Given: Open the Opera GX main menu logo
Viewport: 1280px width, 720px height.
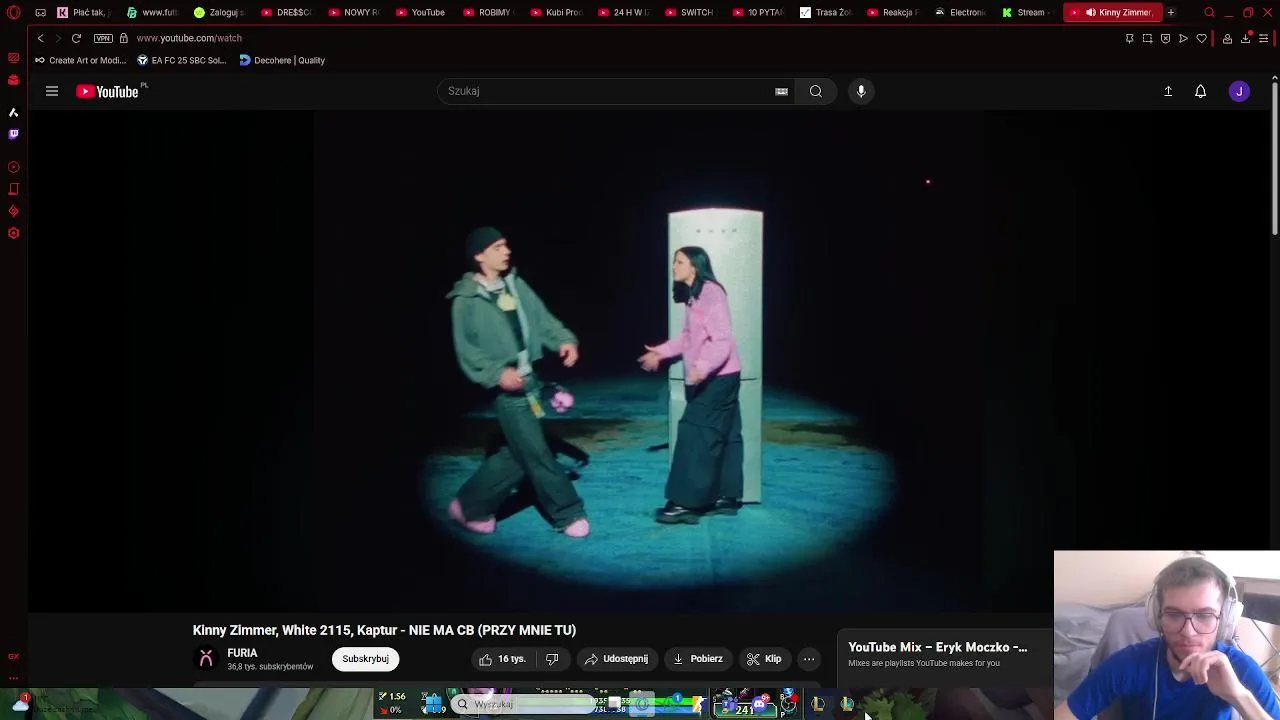Looking at the screenshot, I should [x=13, y=12].
